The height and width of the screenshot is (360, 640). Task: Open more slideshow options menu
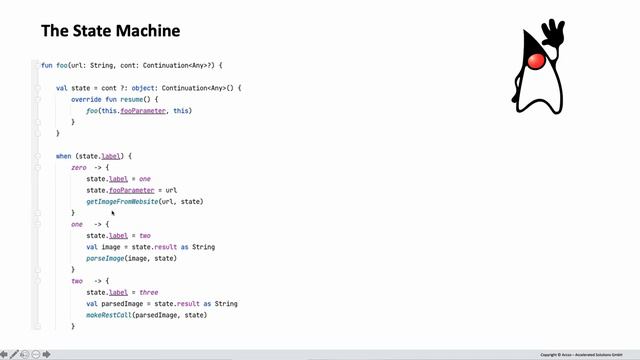[36, 354]
